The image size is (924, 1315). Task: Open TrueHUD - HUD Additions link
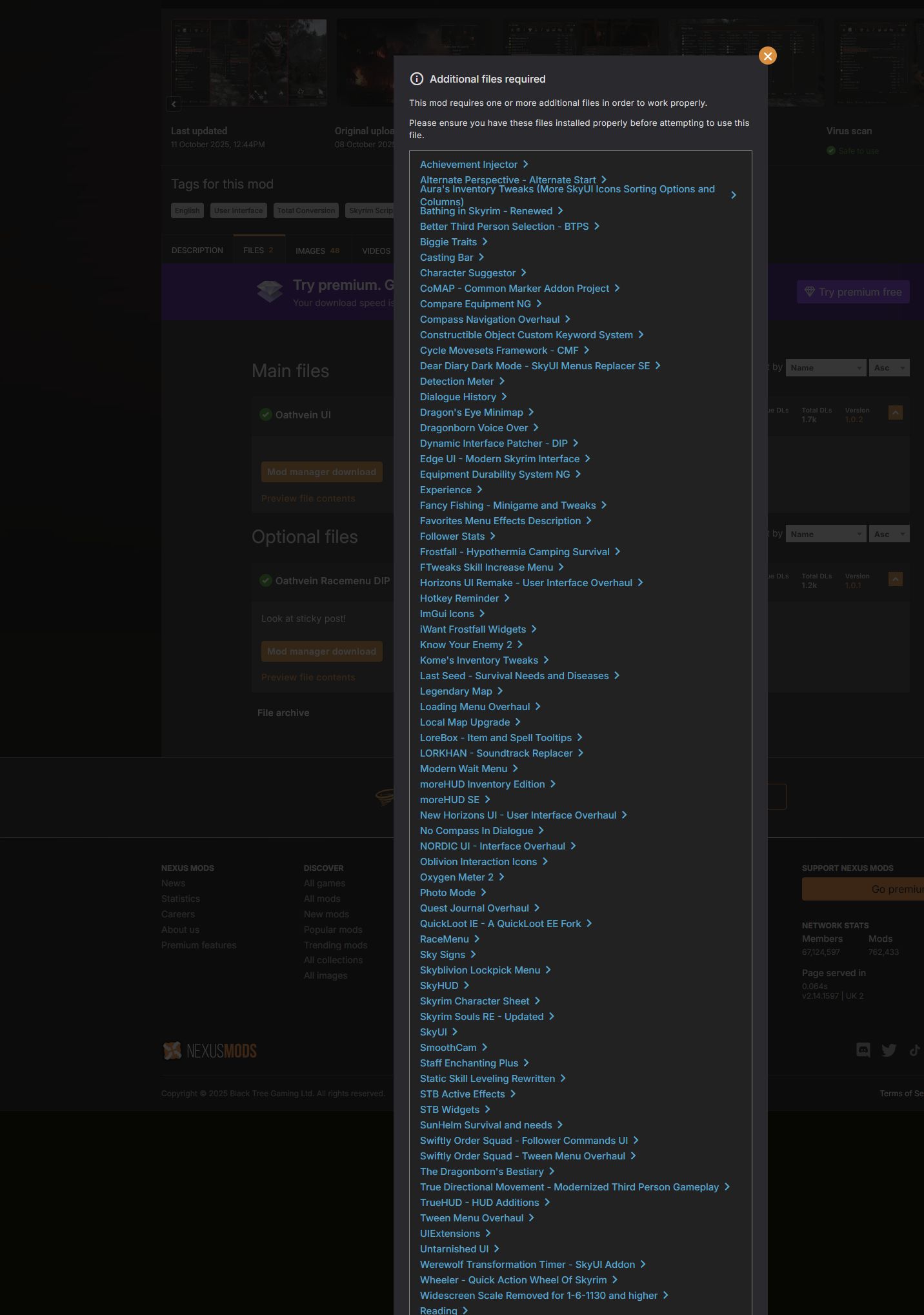point(479,1203)
